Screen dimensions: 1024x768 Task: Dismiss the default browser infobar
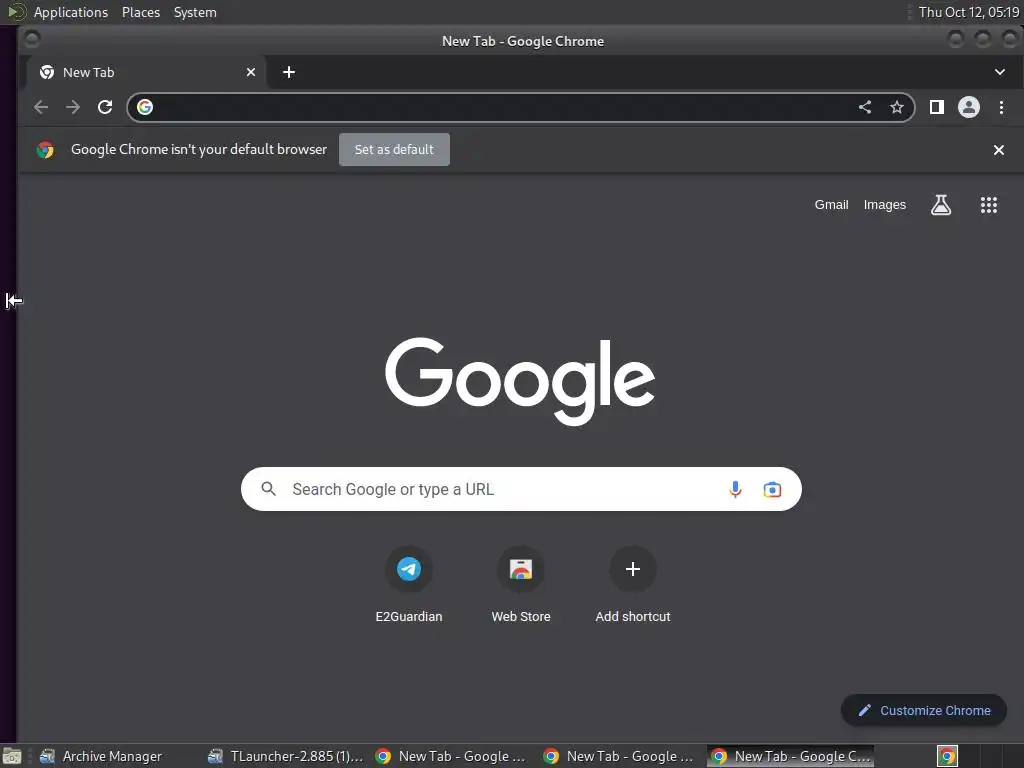click(999, 150)
